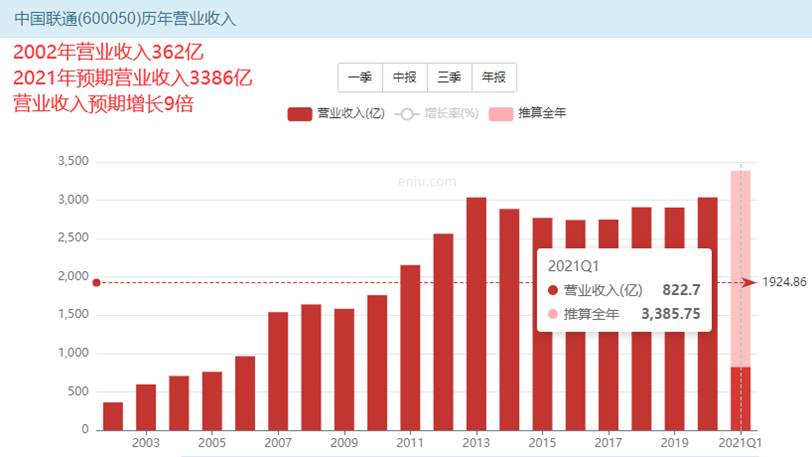This screenshot has width=812, height=457.
Task: Click the 2017 x-axis label
Action: 608,443
